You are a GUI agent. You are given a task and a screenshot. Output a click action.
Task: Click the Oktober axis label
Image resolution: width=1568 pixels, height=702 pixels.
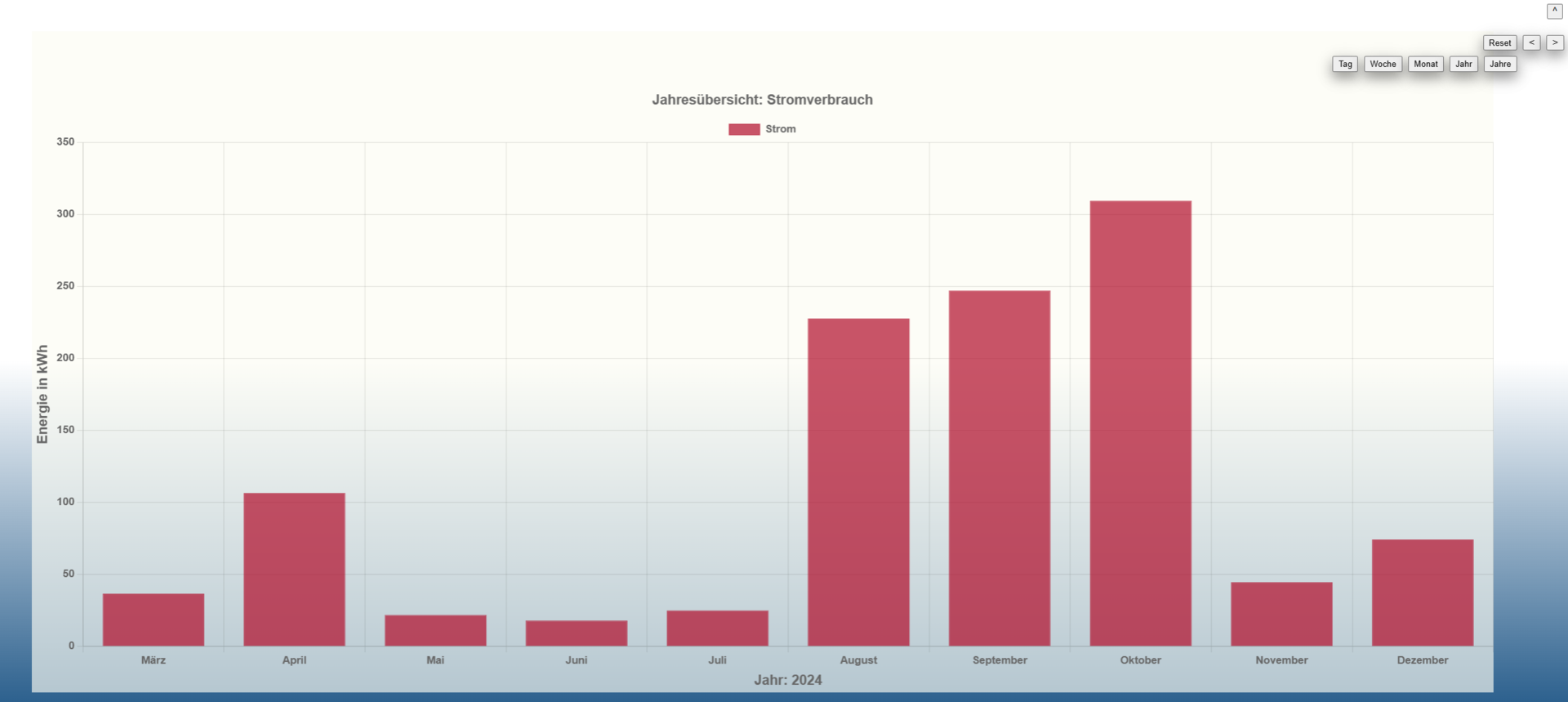click(x=1140, y=660)
